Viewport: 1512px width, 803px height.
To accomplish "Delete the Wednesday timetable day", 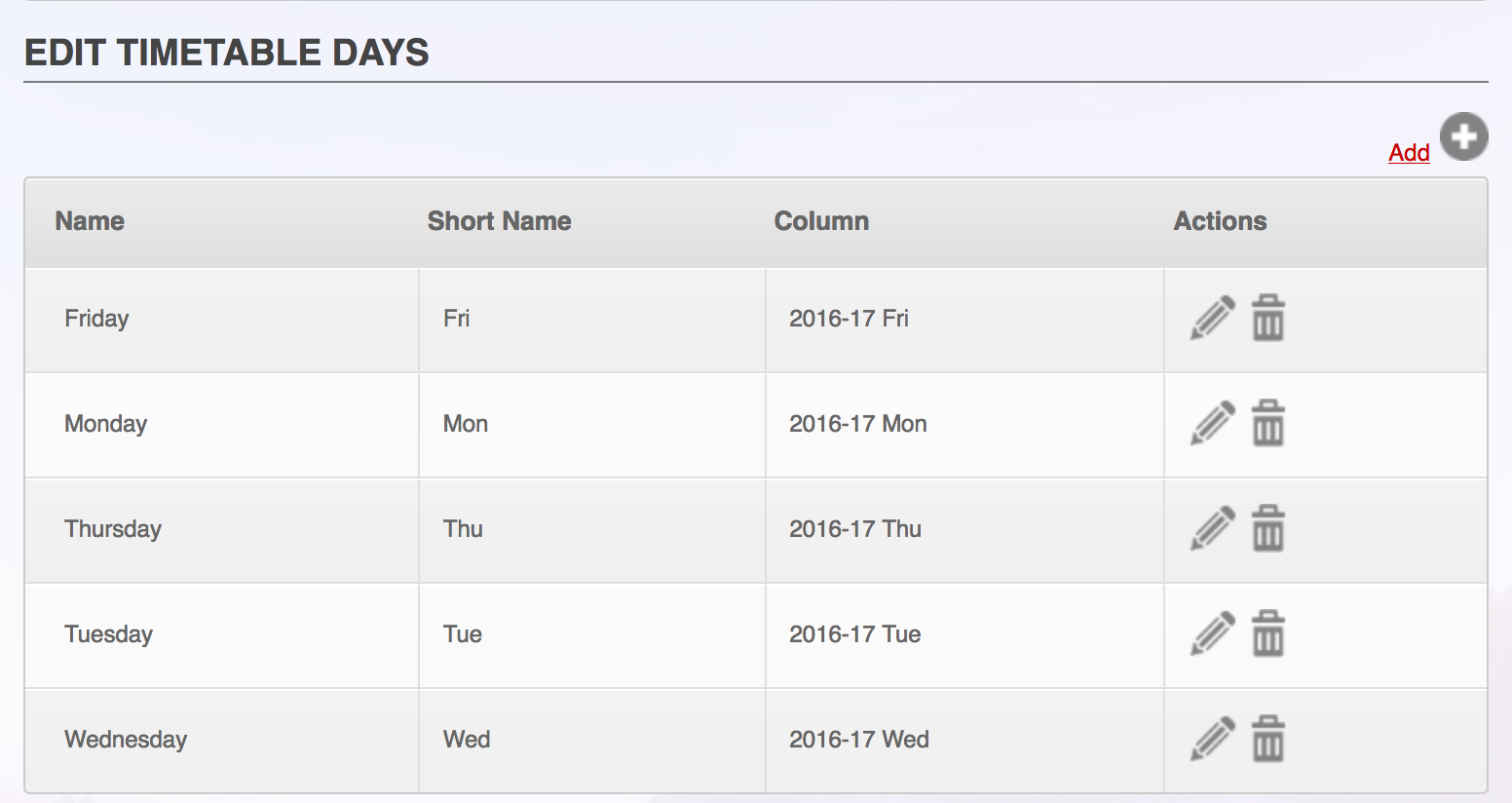I will point(1267,739).
